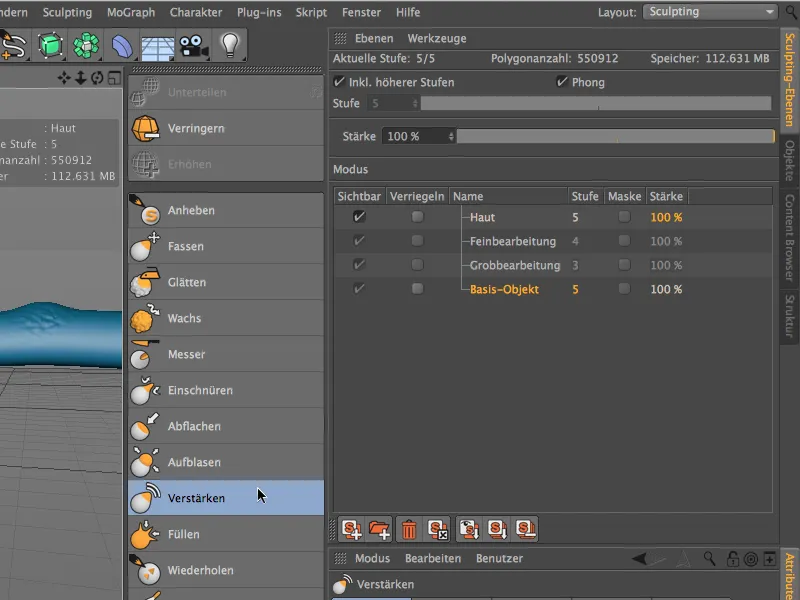Open the Sculpting menu
This screenshot has width=800, height=600.
pos(67,12)
